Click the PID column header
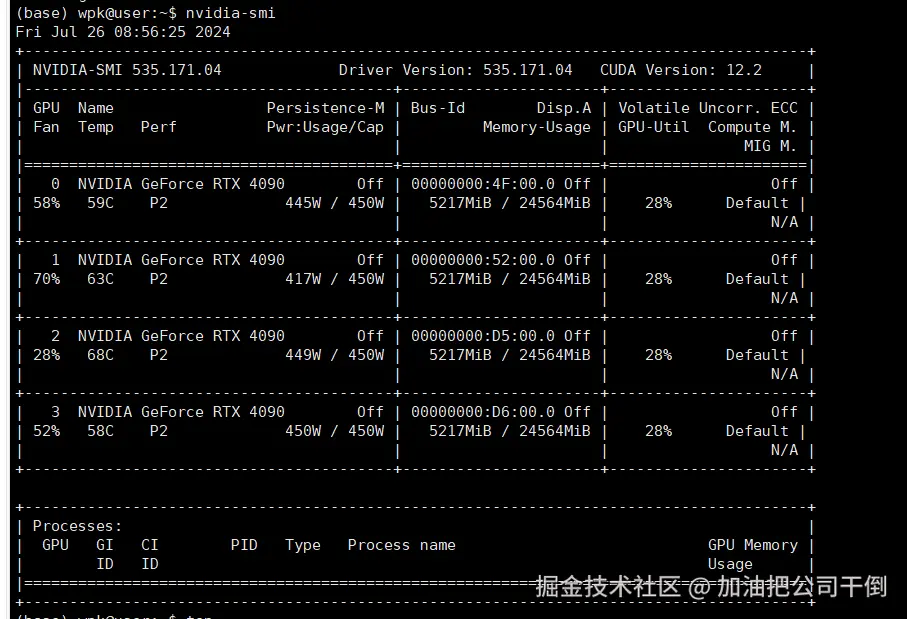The image size is (907, 619). [244, 545]
